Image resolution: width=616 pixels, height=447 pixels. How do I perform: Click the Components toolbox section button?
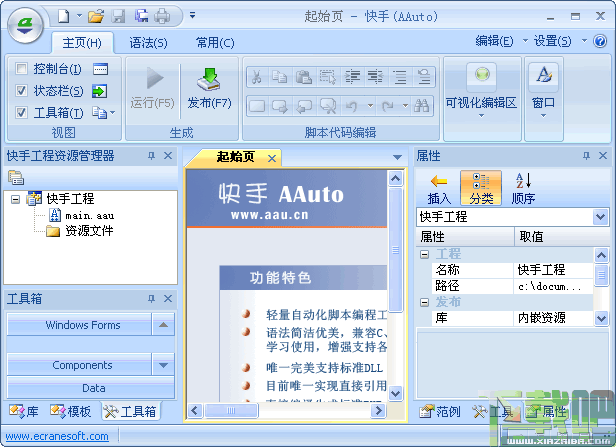click(79, 365)
